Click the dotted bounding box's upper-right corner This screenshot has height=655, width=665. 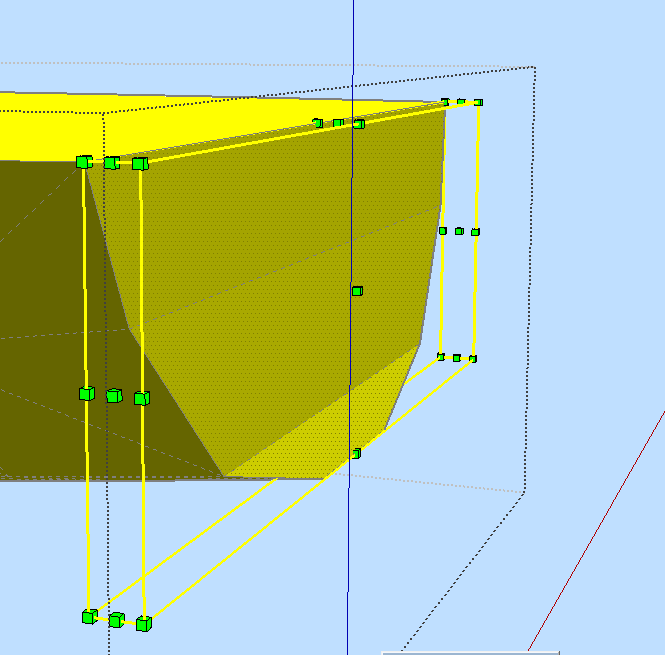(535, 68)
